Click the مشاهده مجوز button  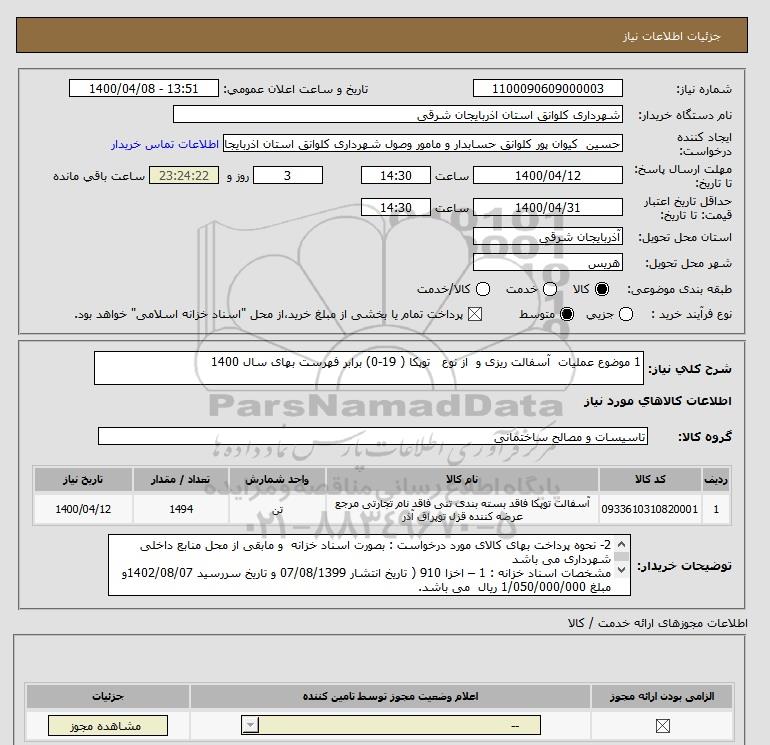(108, 726)
